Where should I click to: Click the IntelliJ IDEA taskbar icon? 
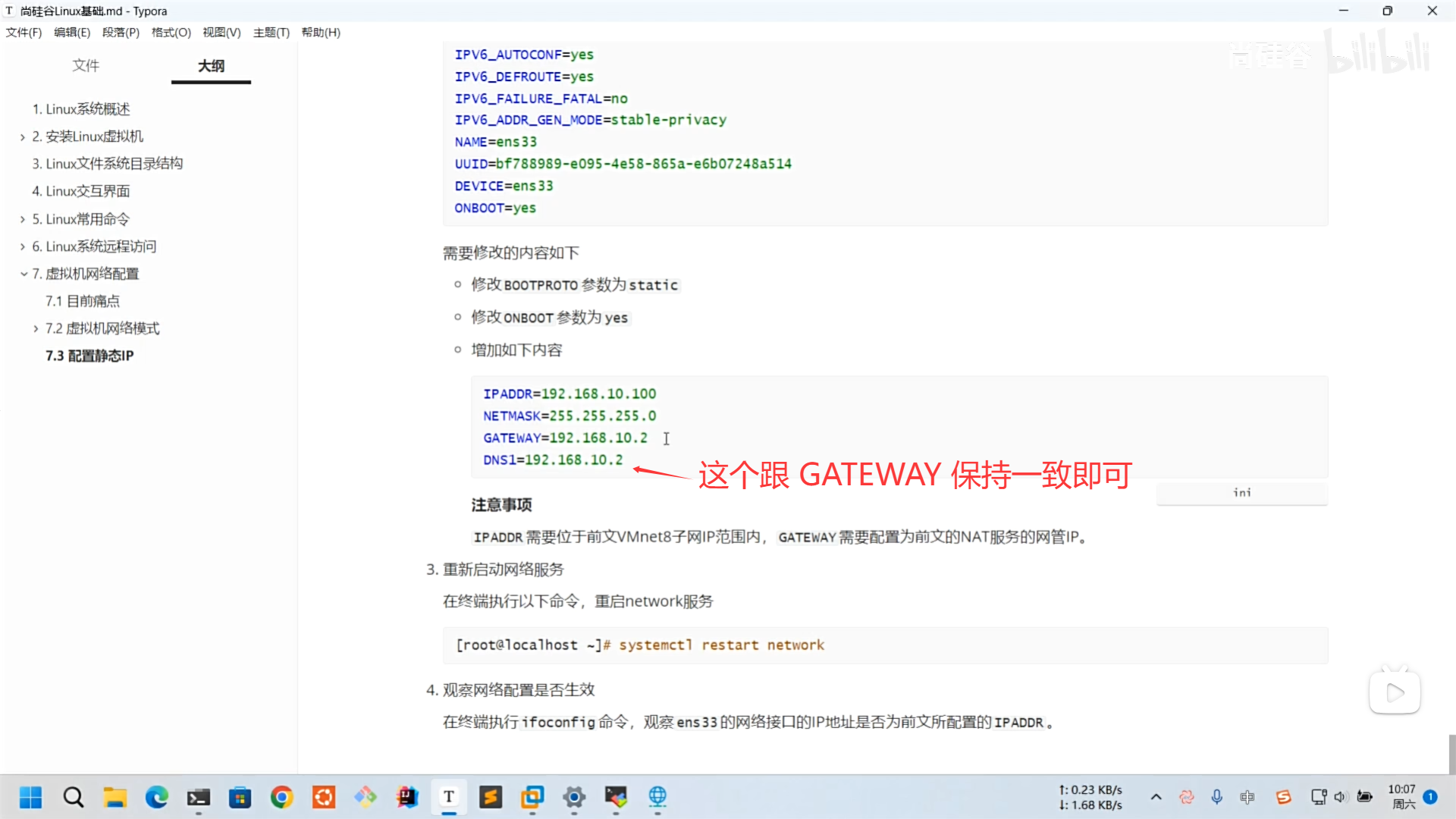point(407,797)
